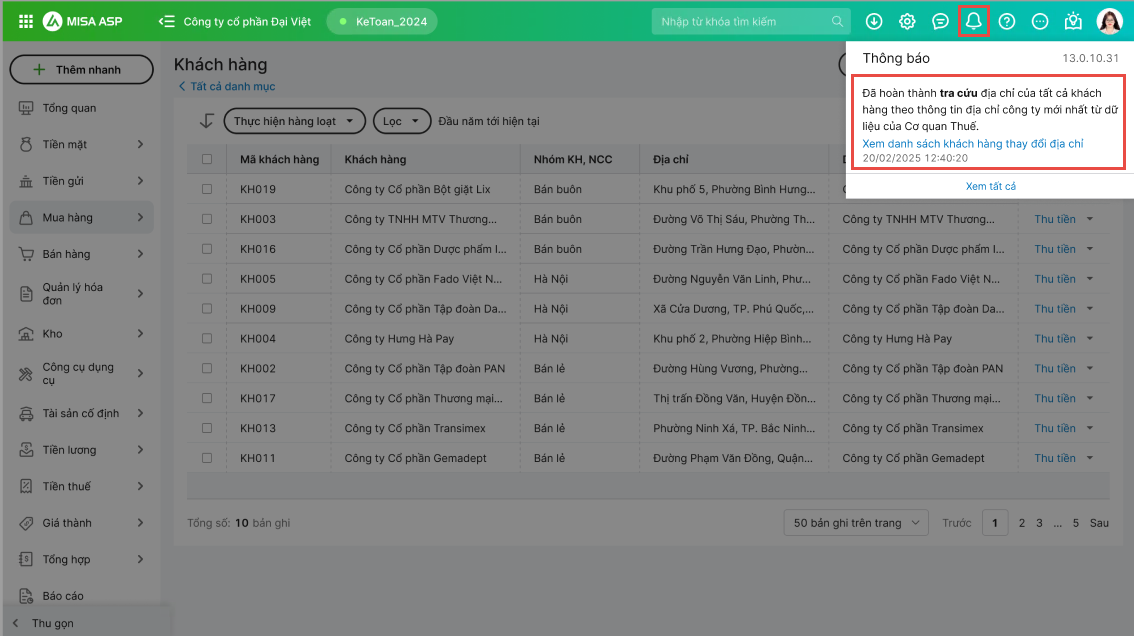Open the Giá thành menu item
This screenshot has height=636, width=1134.
point(81,522)
